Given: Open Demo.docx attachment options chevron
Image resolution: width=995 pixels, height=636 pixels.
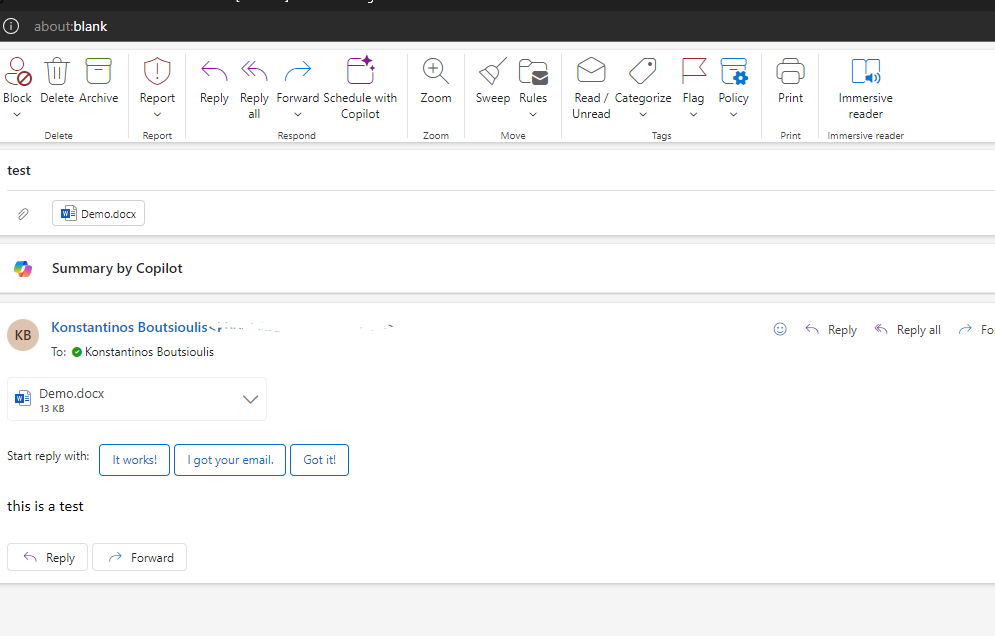Looking at the screenshot, I should [251, 399].
